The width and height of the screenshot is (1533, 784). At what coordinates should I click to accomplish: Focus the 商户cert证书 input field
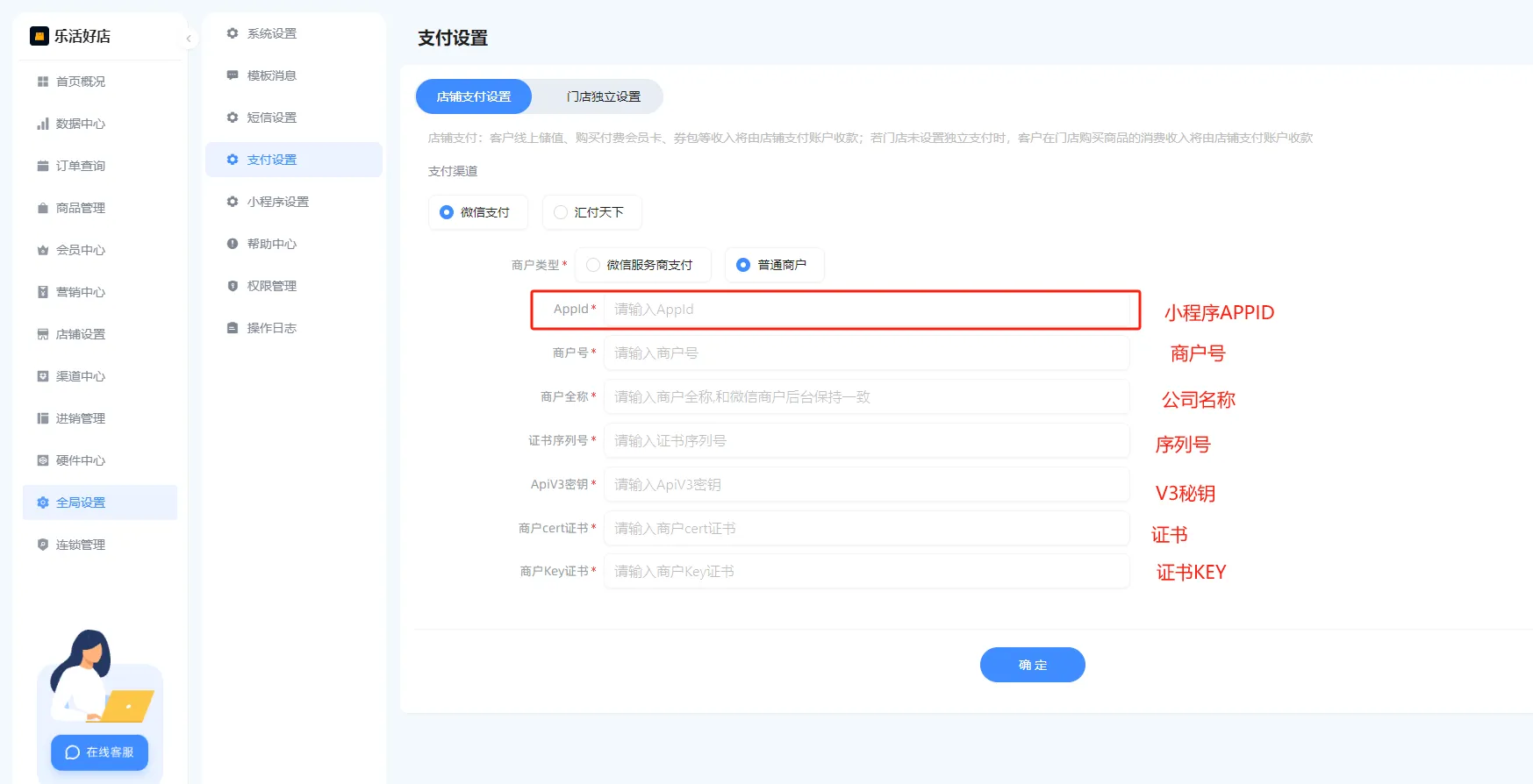(x=867, y=529)
